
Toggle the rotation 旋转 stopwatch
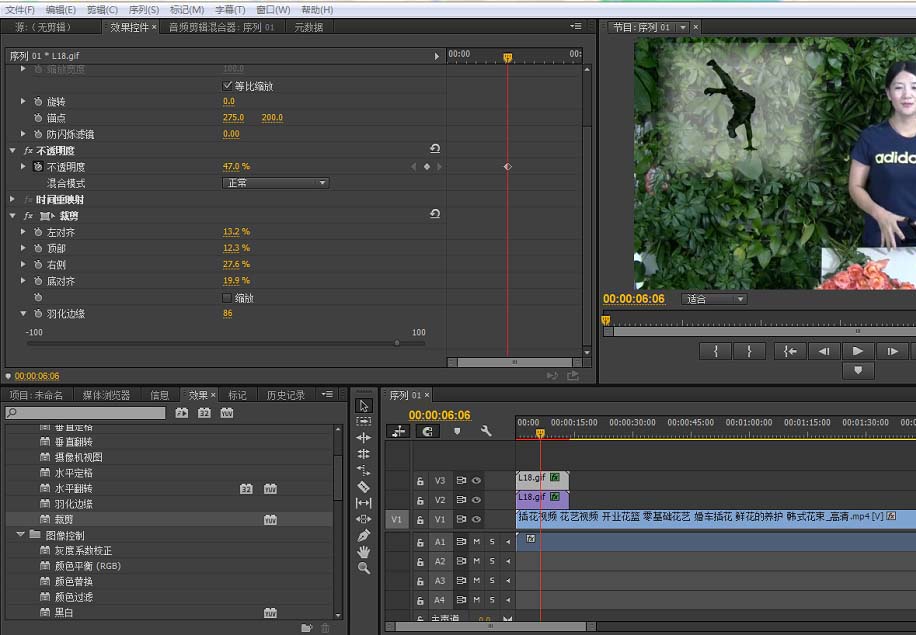click(38, 102)
